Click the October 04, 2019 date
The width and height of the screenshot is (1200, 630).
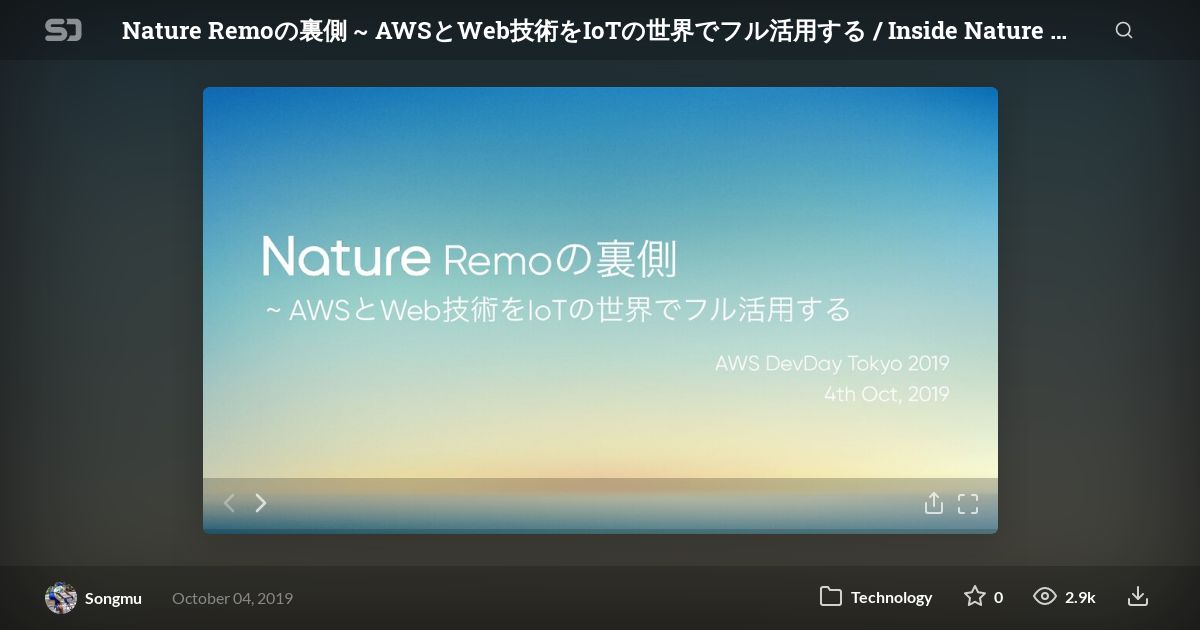pos(232,598)
